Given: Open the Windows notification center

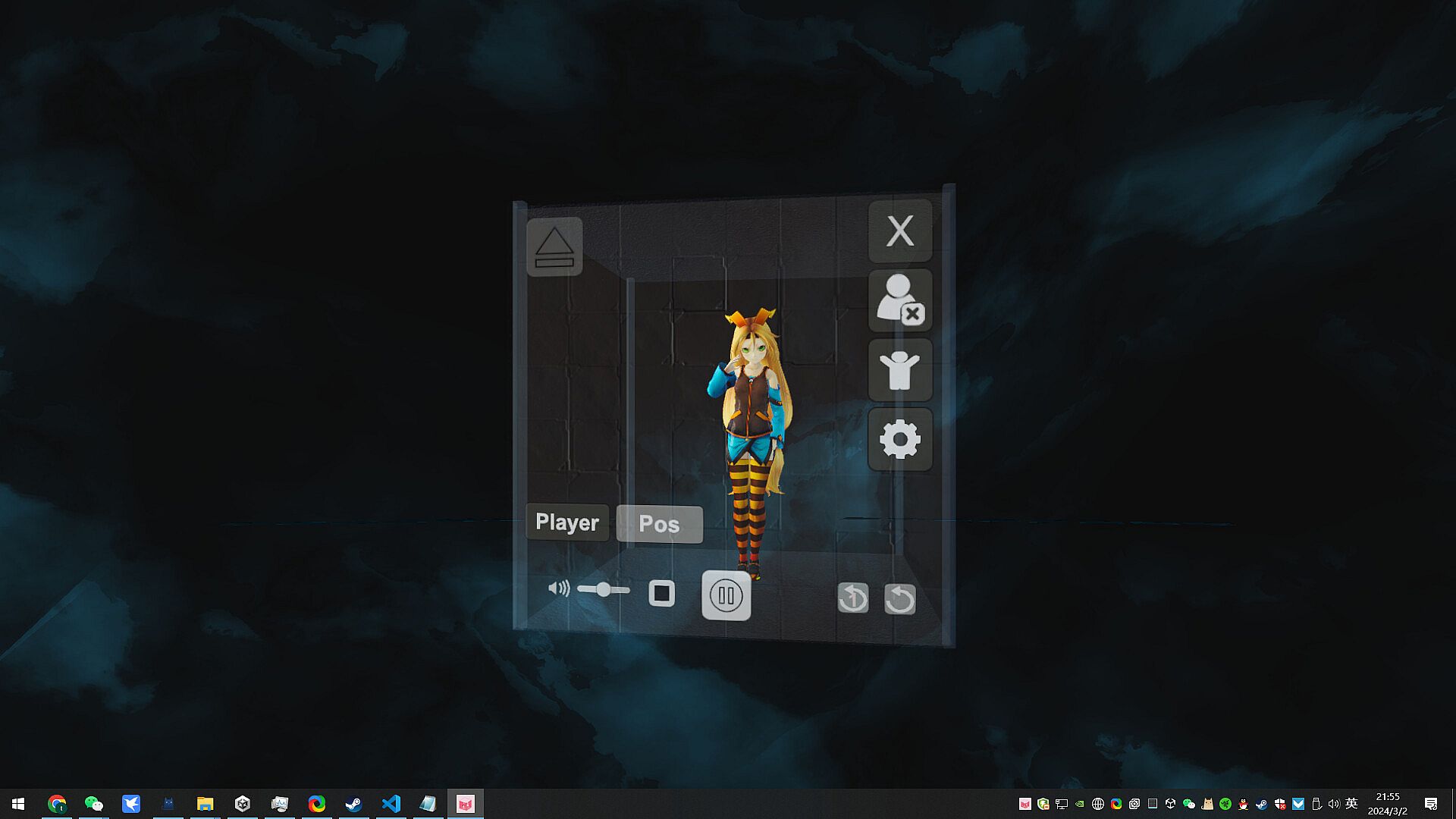Looking at the screenshot, I should (1431, 804).
